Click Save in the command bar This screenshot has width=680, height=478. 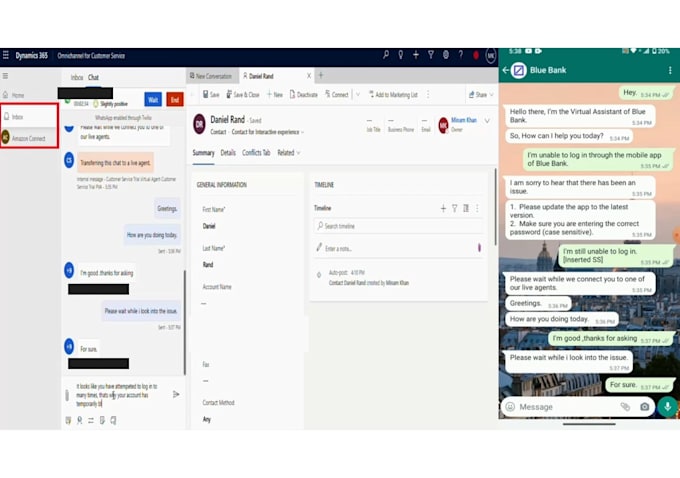(x=211, y=95)
